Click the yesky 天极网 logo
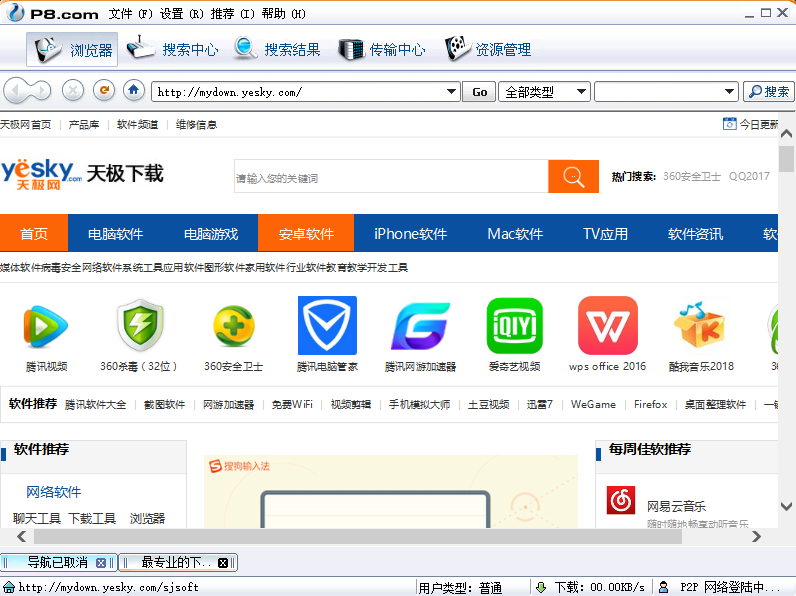 [41, 174]
